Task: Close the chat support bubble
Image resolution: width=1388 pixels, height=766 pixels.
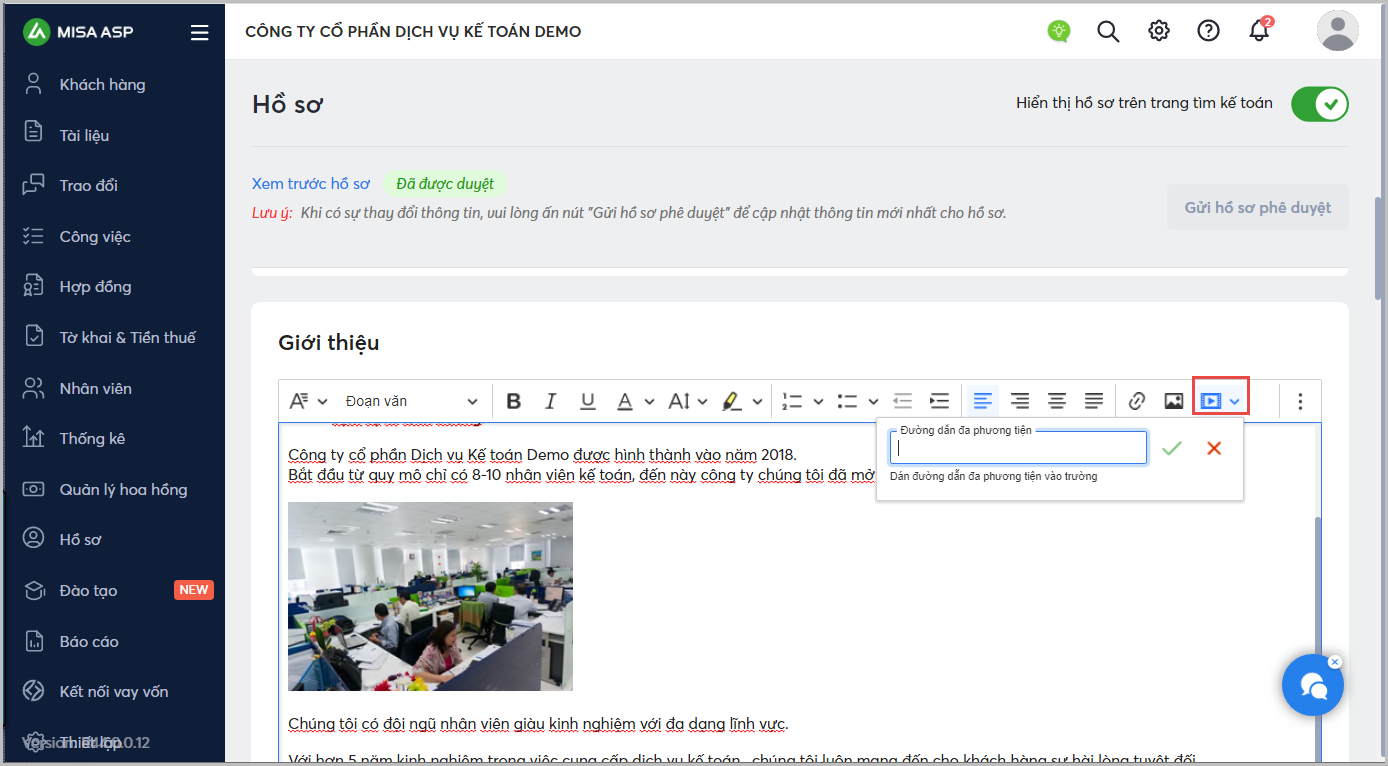Action: pos(1335,662)
